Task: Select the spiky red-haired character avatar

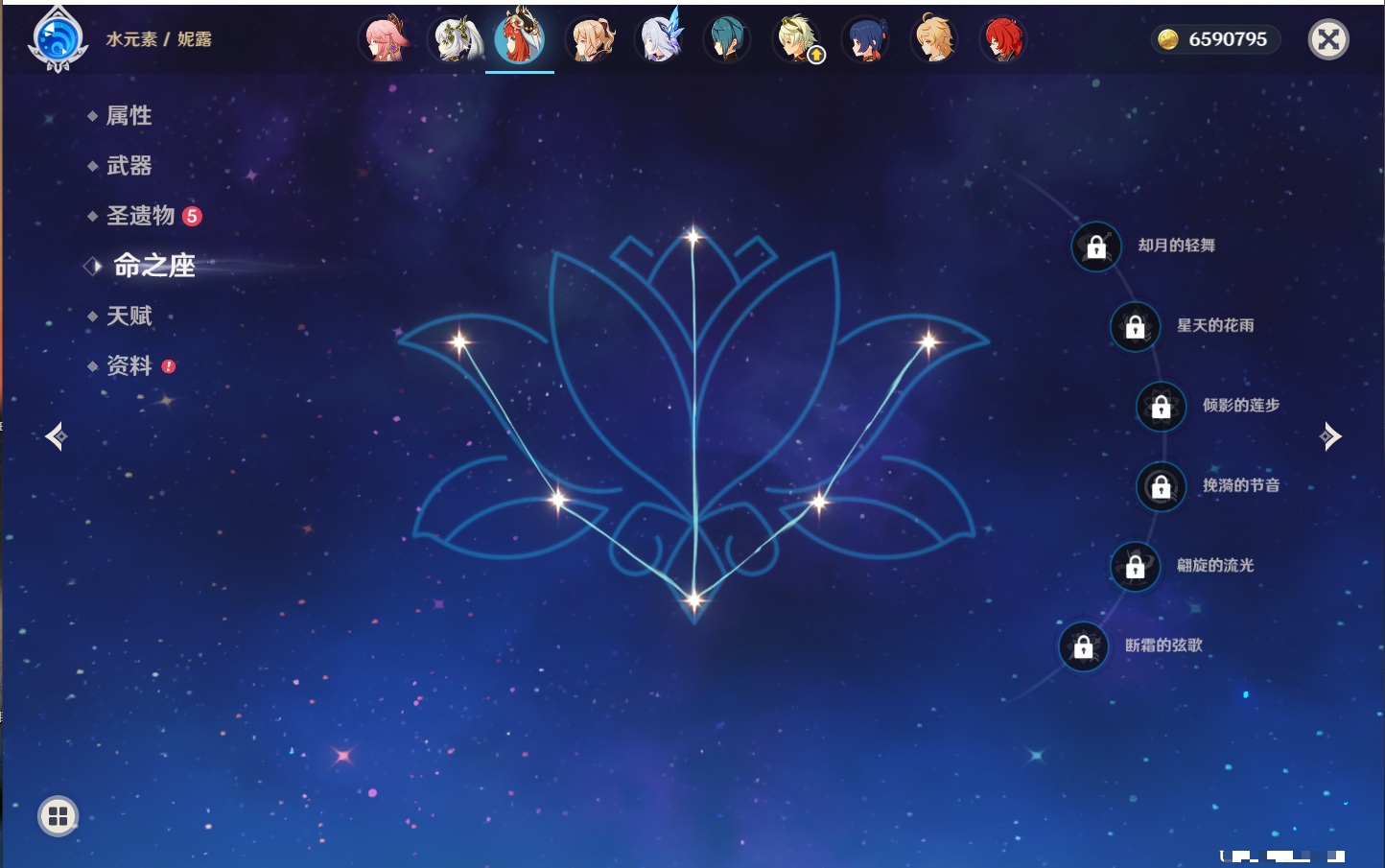Action: click(x=1003, y=39)
